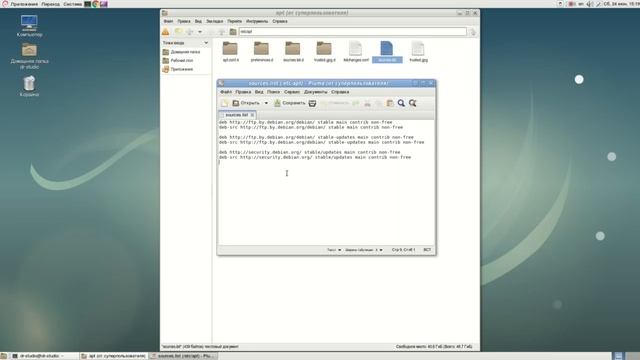This screenshot has width=640, height=360.
Task: Open Система menu in top panel
Action: (73, 4)
